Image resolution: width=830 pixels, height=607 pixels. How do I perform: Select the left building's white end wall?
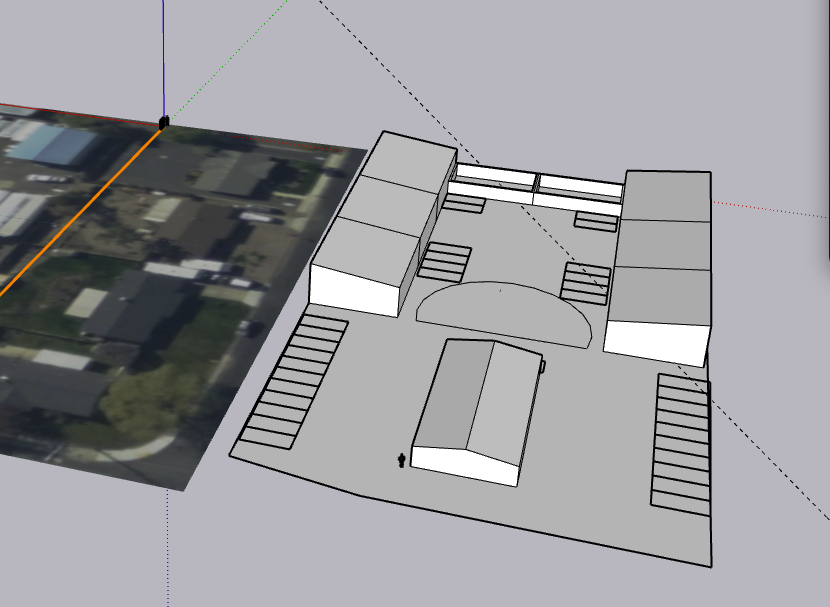coord(356,289)
